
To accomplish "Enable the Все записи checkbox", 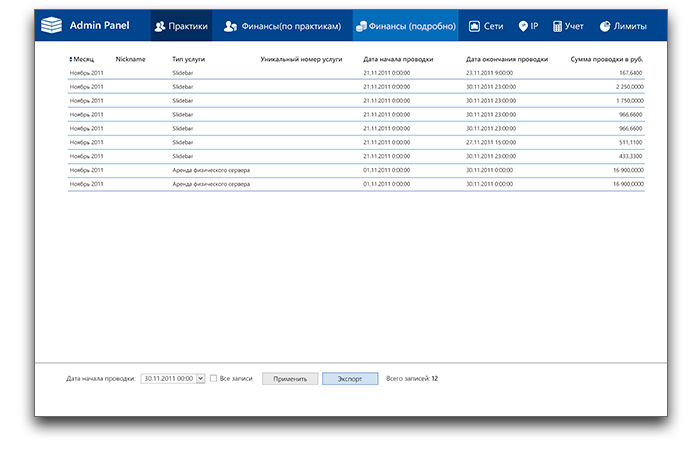I will pos(213,378).
